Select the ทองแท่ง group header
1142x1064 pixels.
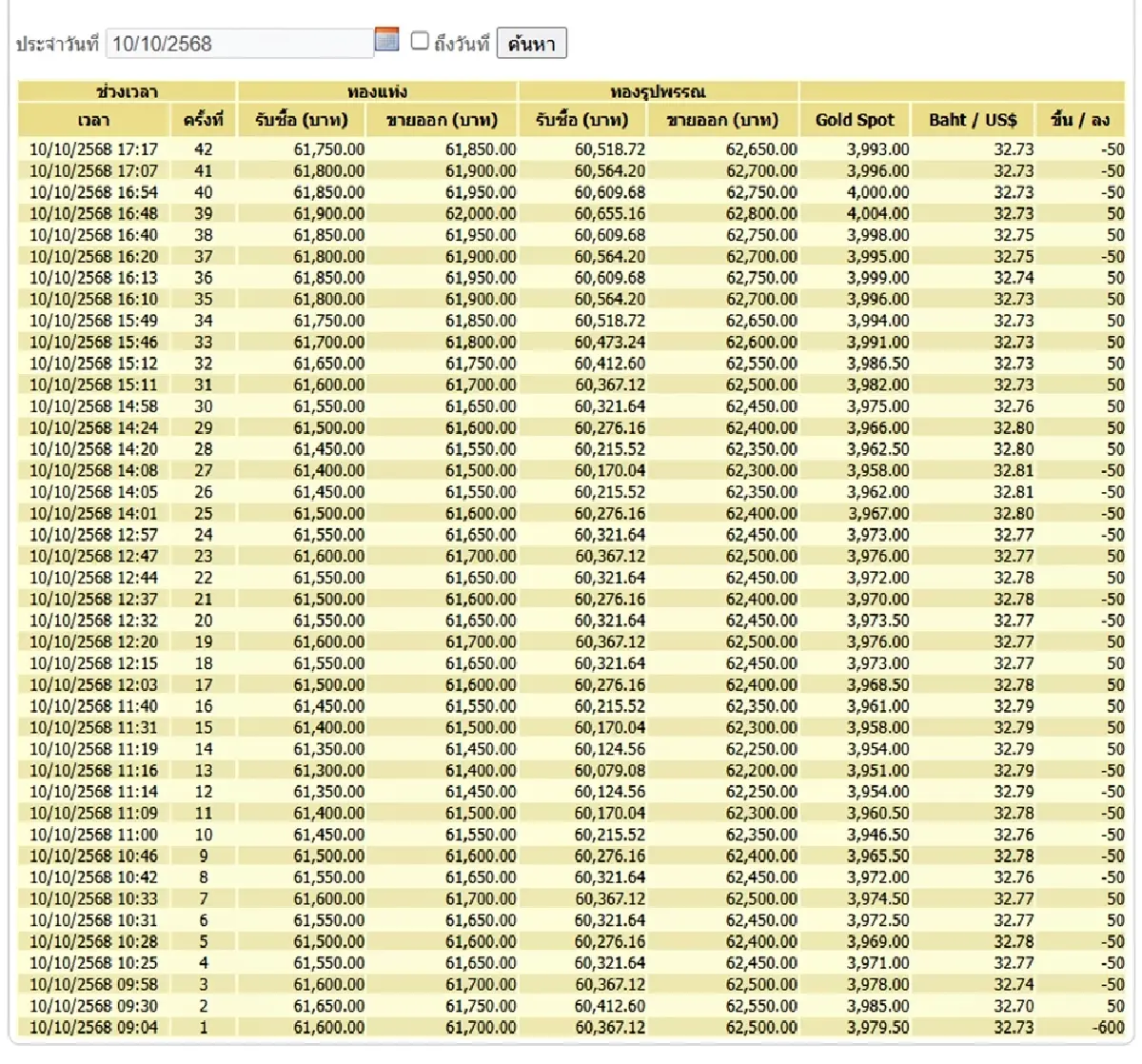pos(377,92)
